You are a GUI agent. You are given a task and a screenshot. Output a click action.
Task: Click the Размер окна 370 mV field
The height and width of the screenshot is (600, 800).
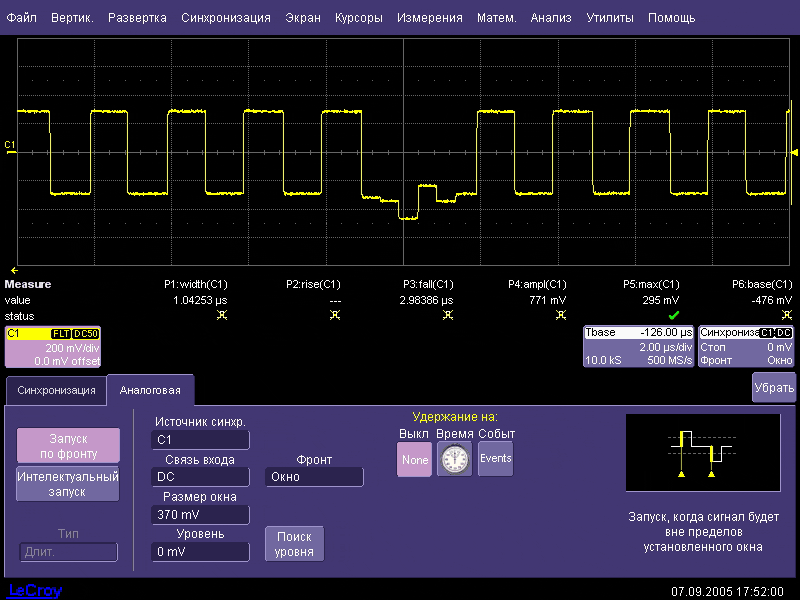[201, 515]
